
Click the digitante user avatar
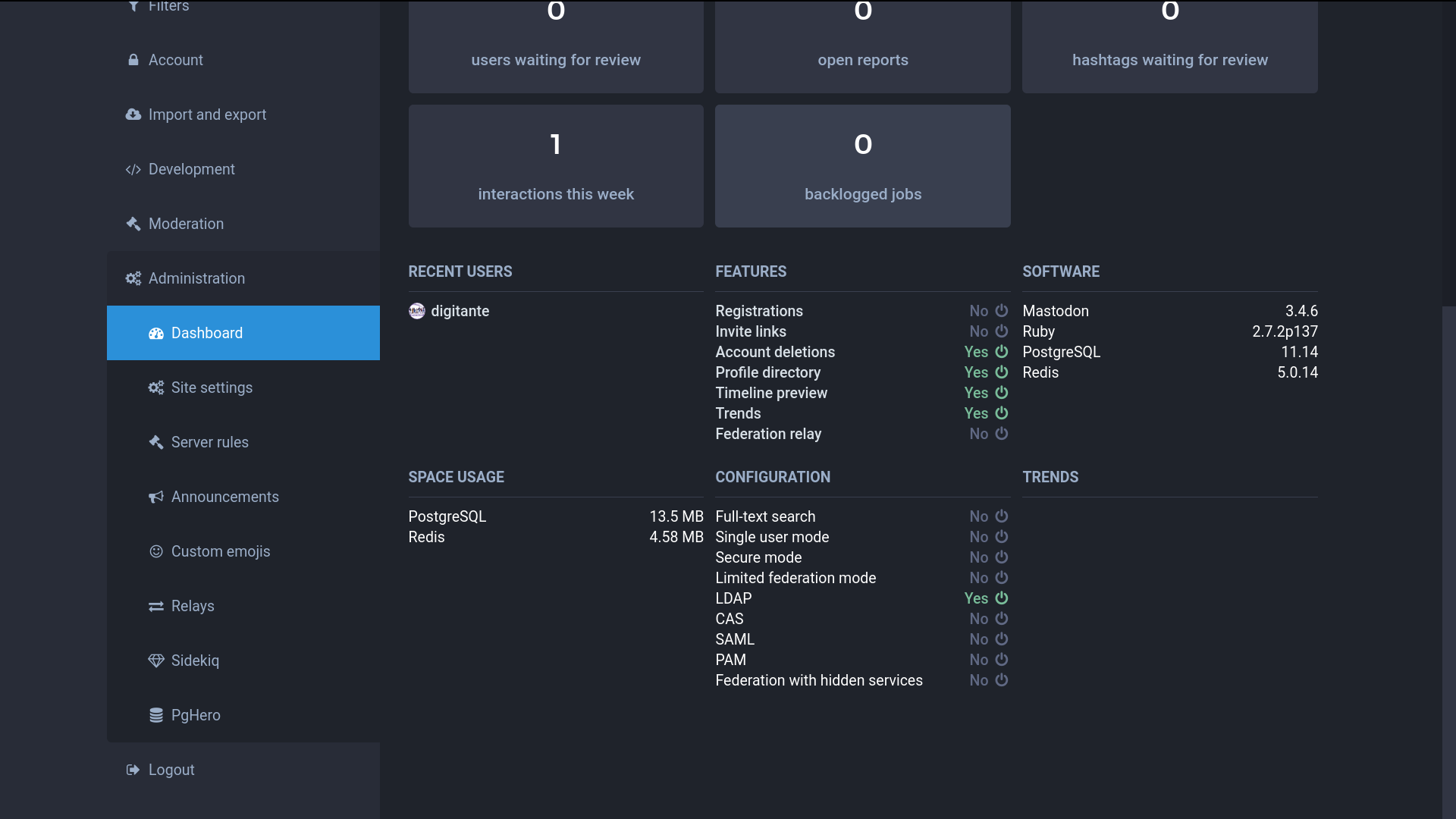[x=417, y=311]
